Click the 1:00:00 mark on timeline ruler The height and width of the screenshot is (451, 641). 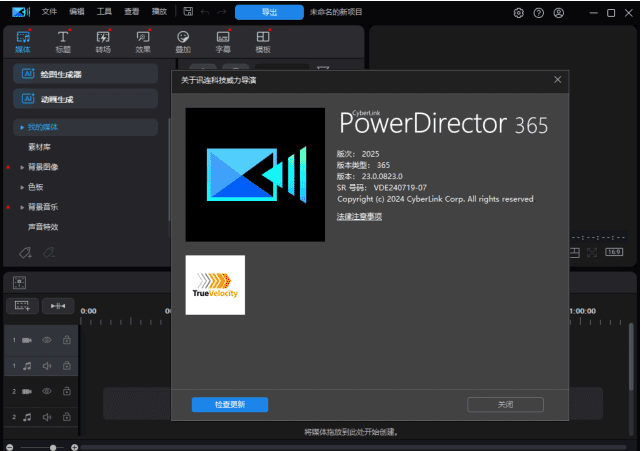tap(583, 311)
